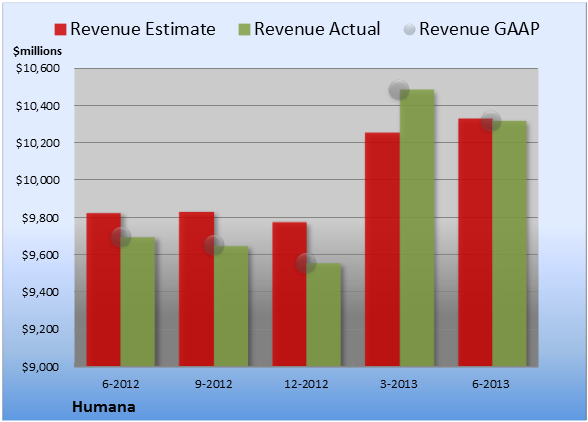This screenshot has height=422, width=588.
Task: Click the $9,000 axis value
Action: (40, 367)
